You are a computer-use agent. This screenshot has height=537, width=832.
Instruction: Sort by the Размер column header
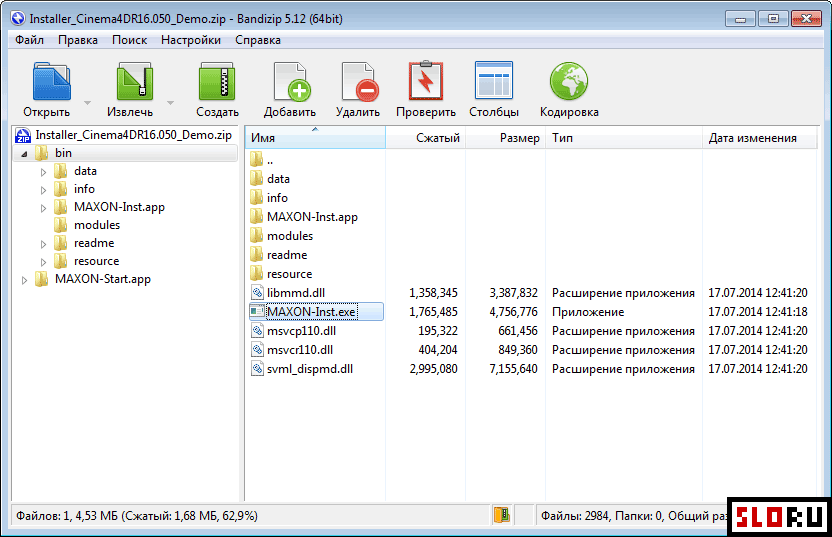[506, 138]
